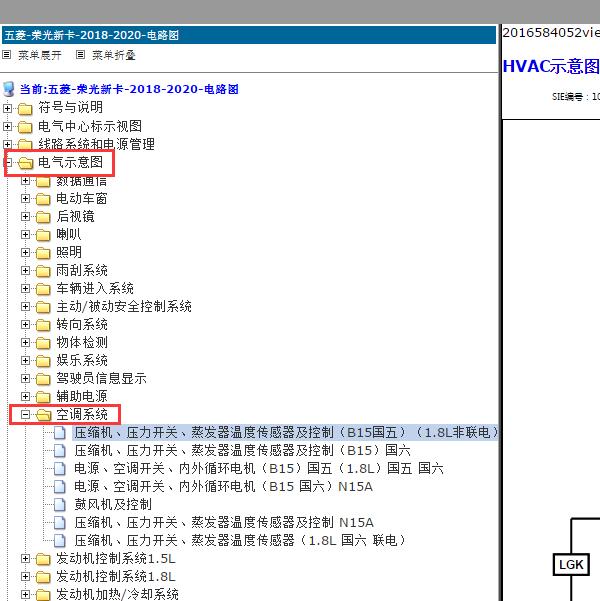Image resolution: width=600 pixels, height=601 pixels.
Task: Click the 电气中心标示视图 folder icon
Action: (x=25, y=127)
